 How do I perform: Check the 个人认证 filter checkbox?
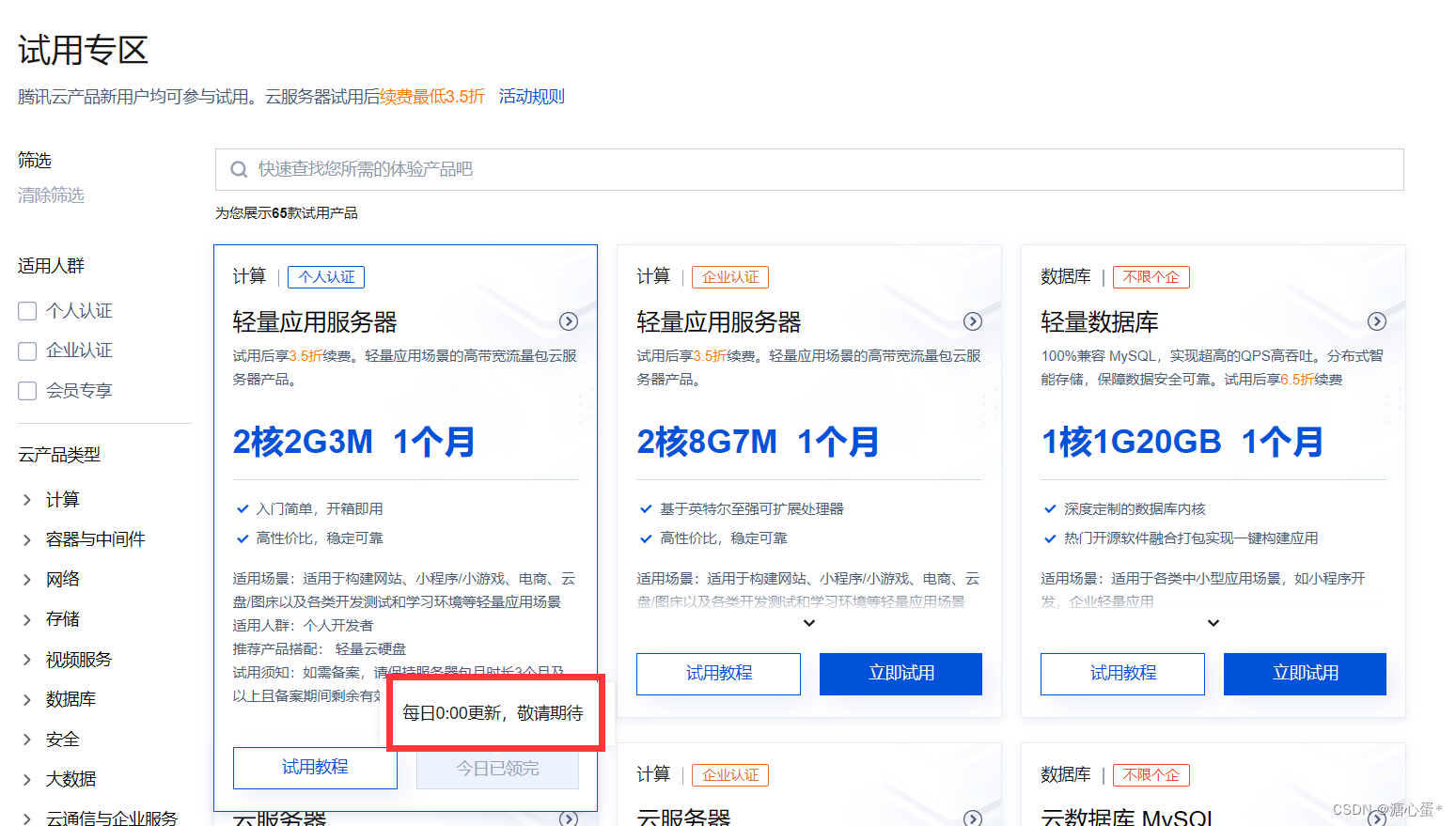click(27, 311)
